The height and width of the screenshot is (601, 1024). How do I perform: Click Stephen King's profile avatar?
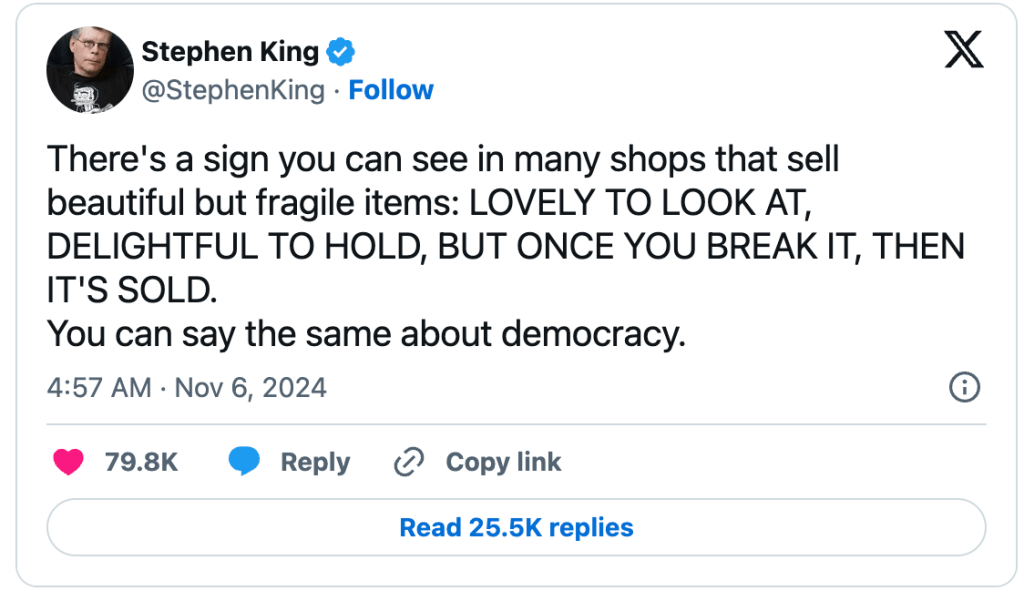click(x=90, y=70)
